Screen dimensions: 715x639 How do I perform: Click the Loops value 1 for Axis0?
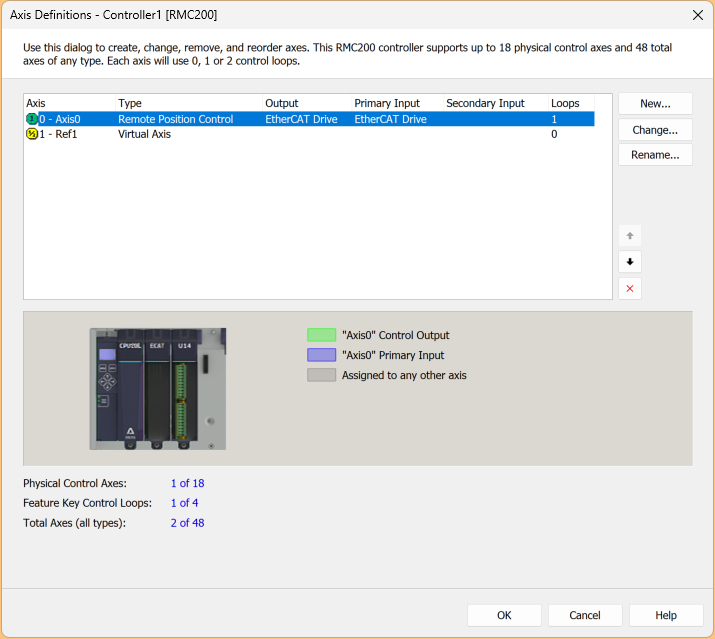[554, 119]
